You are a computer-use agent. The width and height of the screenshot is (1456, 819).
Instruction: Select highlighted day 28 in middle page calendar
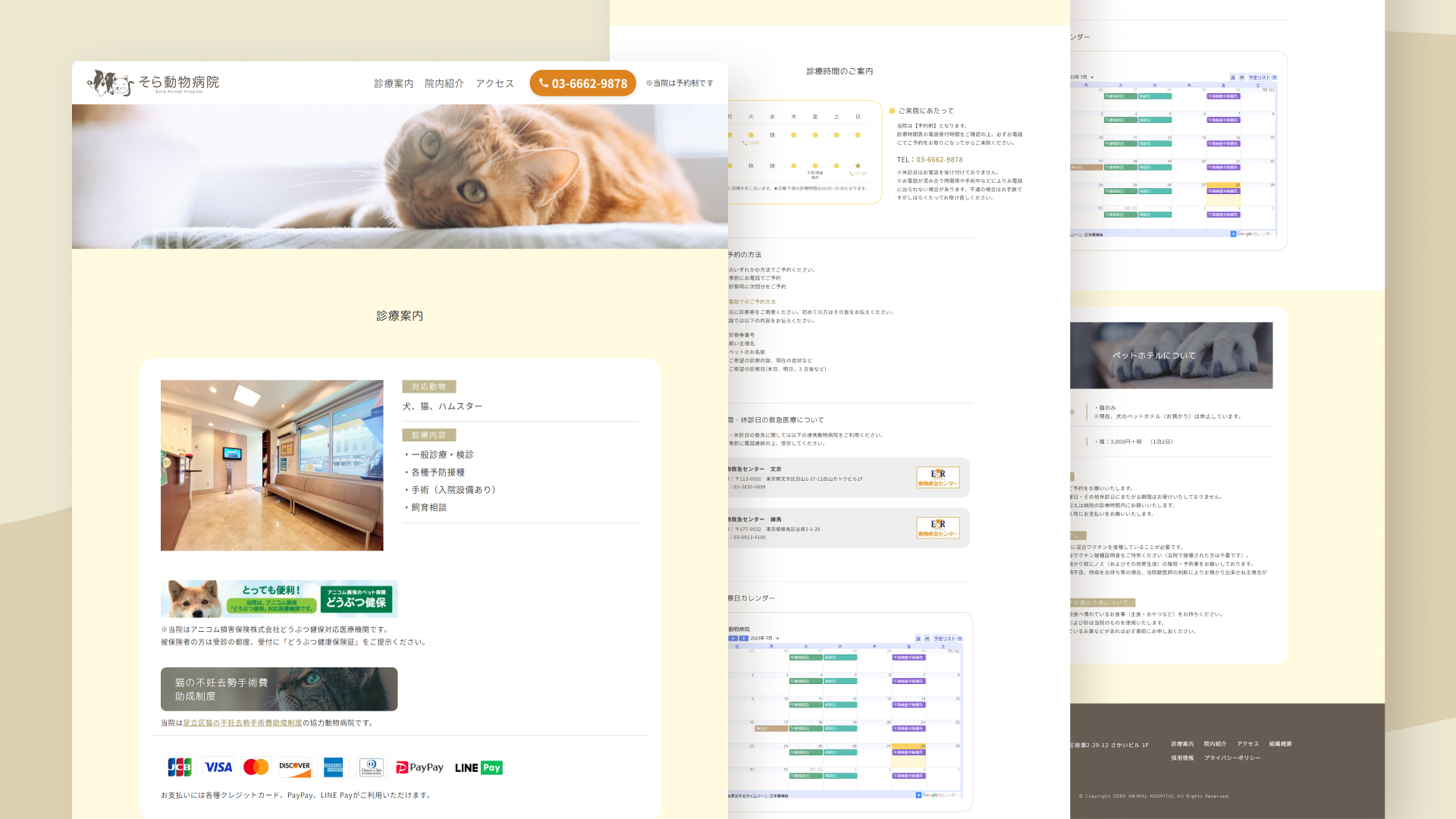[908, 755]
